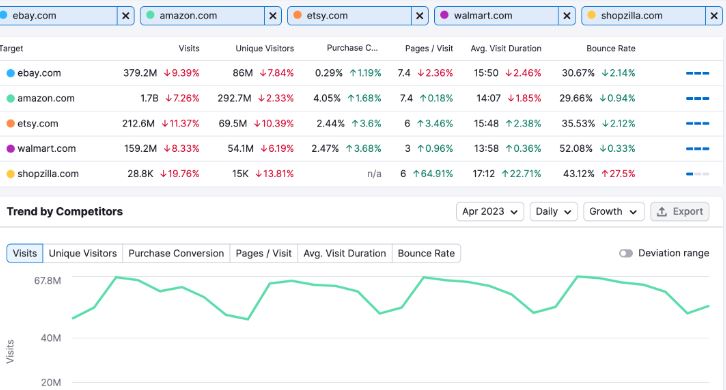Viewport: 726px width, 390px height.
Task: Remove amazon.com competitor chip
Action: 273,16
